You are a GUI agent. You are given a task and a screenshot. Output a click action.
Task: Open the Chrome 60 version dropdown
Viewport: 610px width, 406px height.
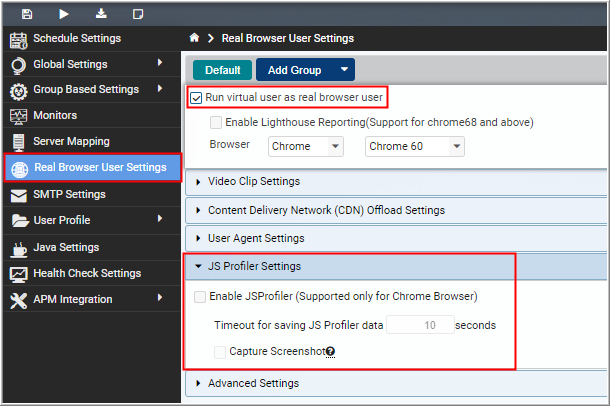pyautogui.click(x=415, y=147)
